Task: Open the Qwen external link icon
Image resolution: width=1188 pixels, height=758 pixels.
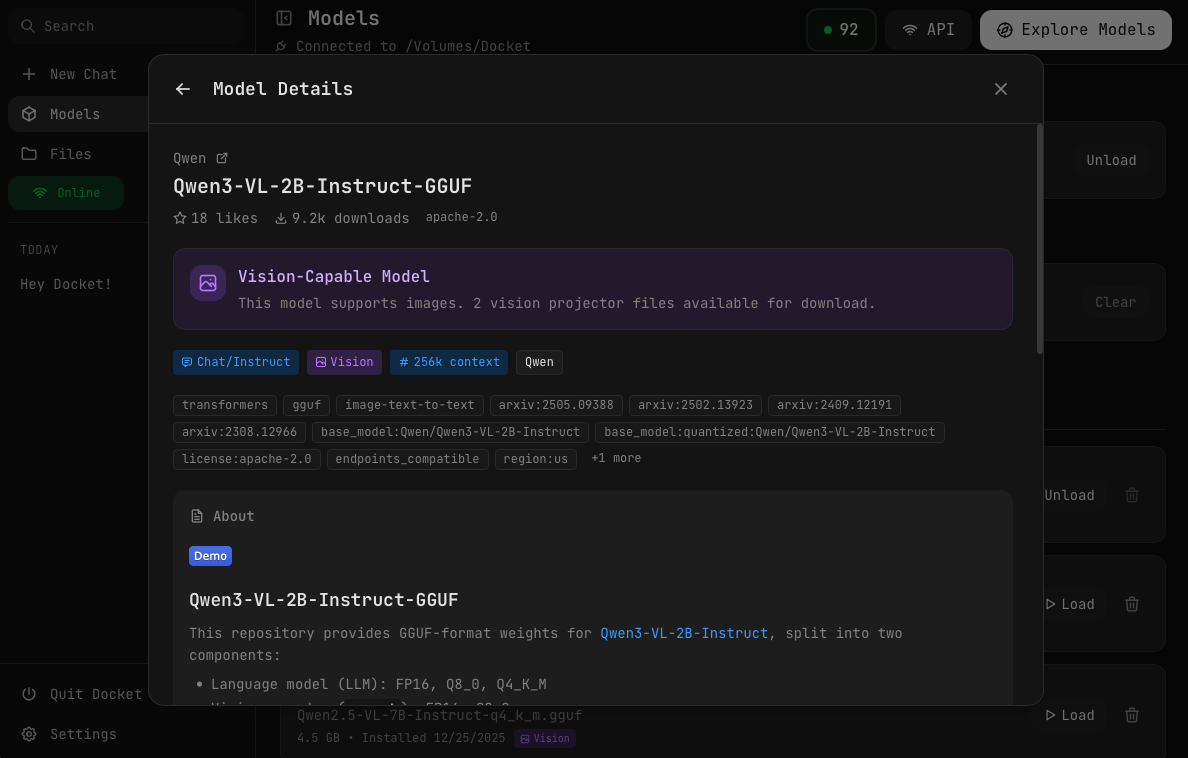Action: coord(222,158)
